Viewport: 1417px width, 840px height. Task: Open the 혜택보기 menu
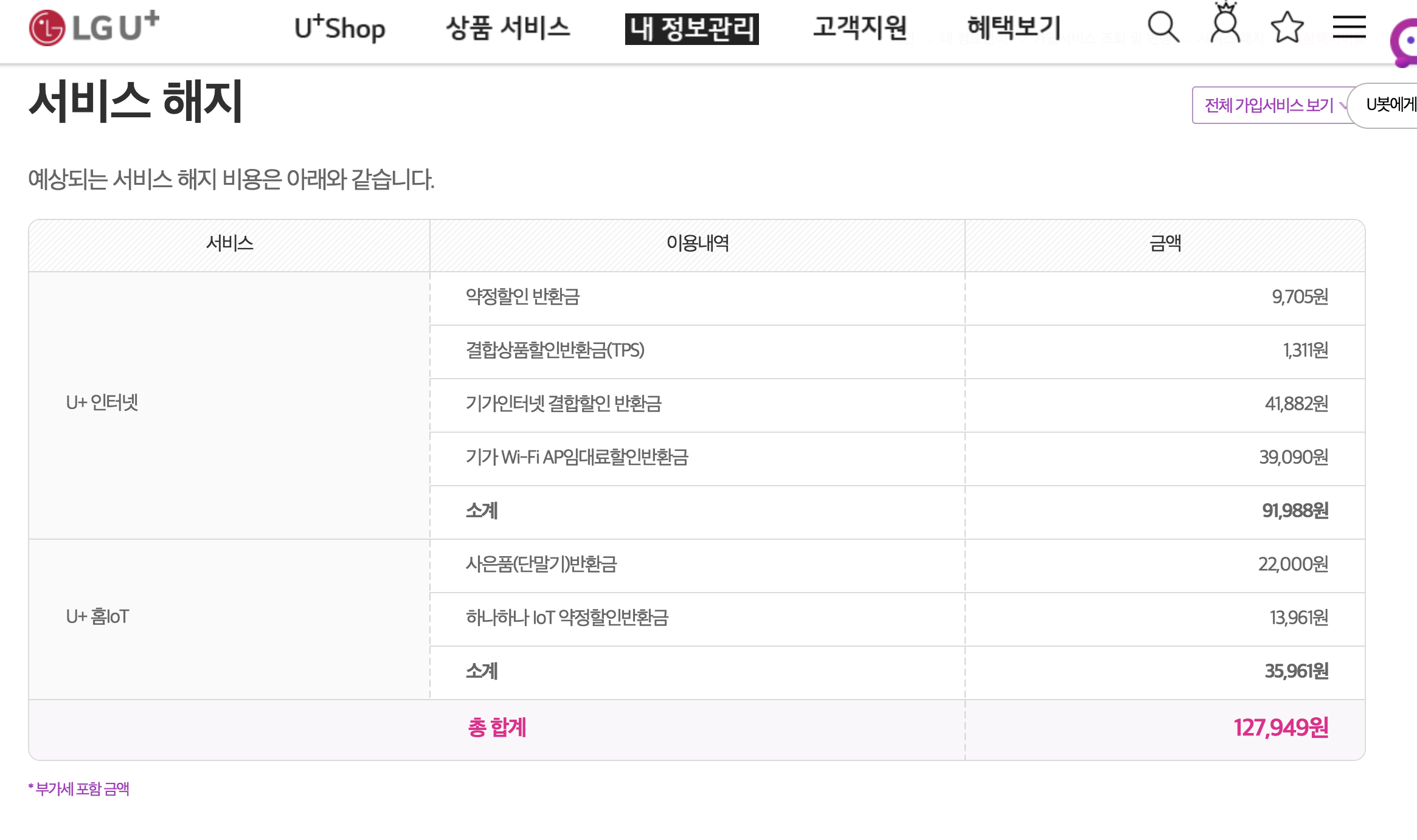coord(1014,28)
